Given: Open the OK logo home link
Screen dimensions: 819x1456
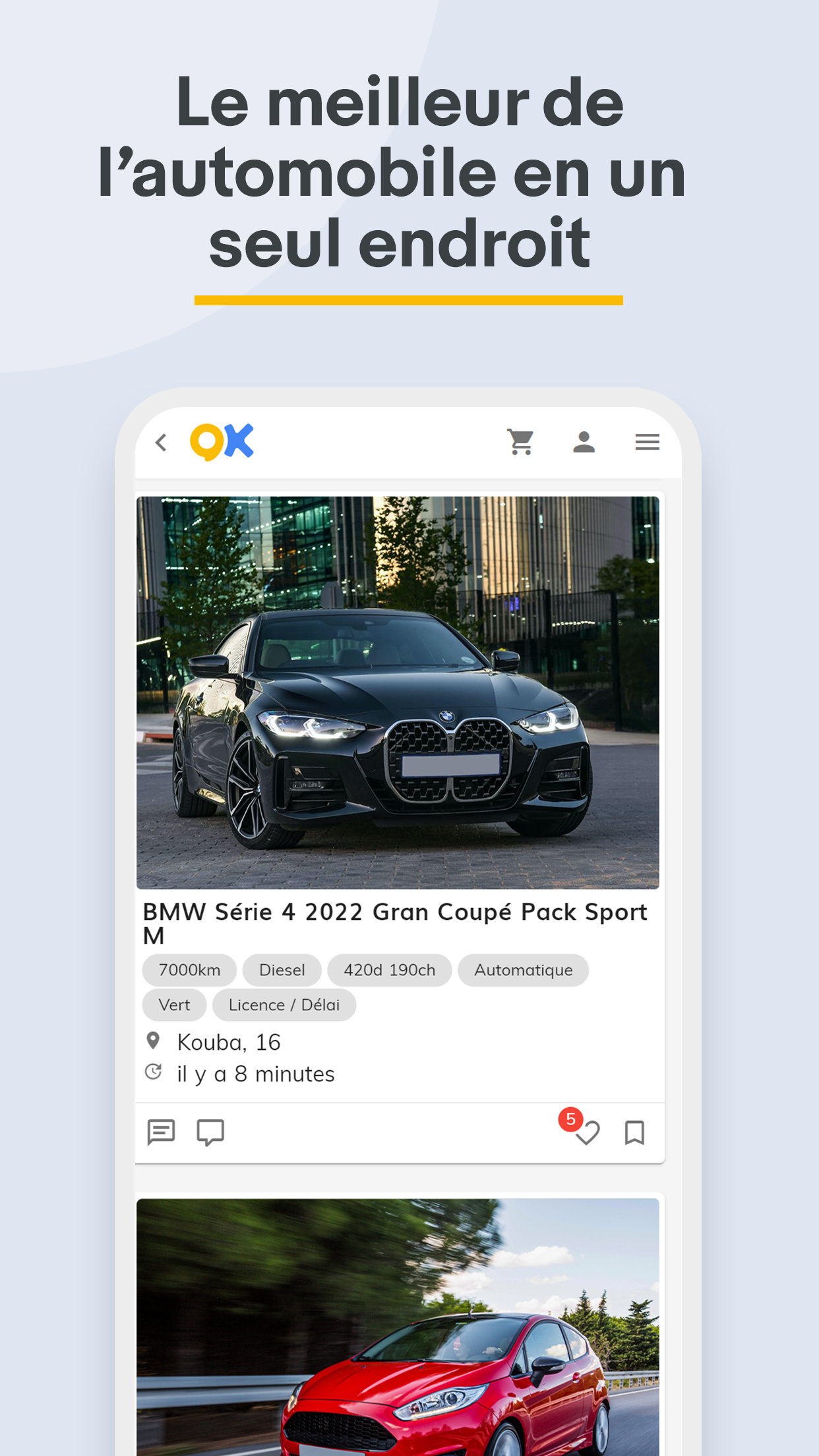Looking at the screenshot, I should [x=222, y=442].
